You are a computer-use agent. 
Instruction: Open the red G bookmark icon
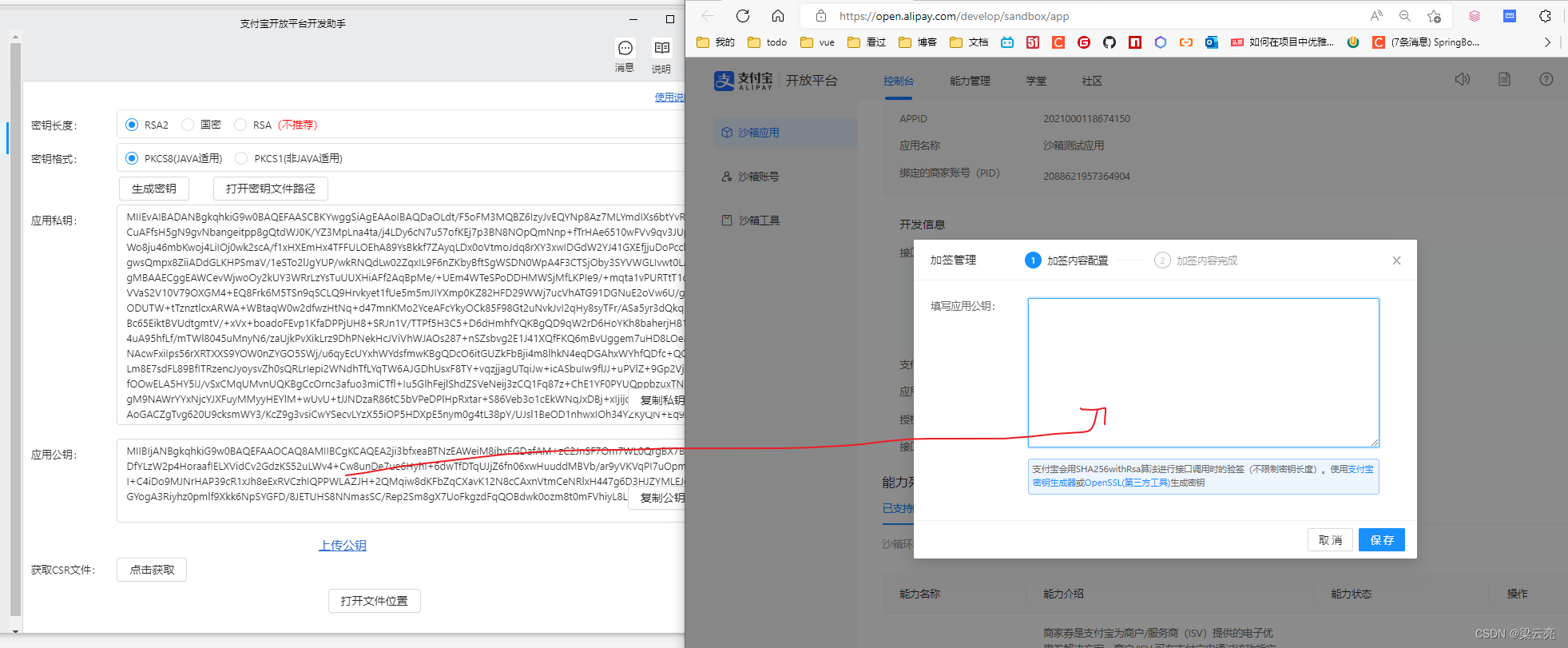(1084, 42)
